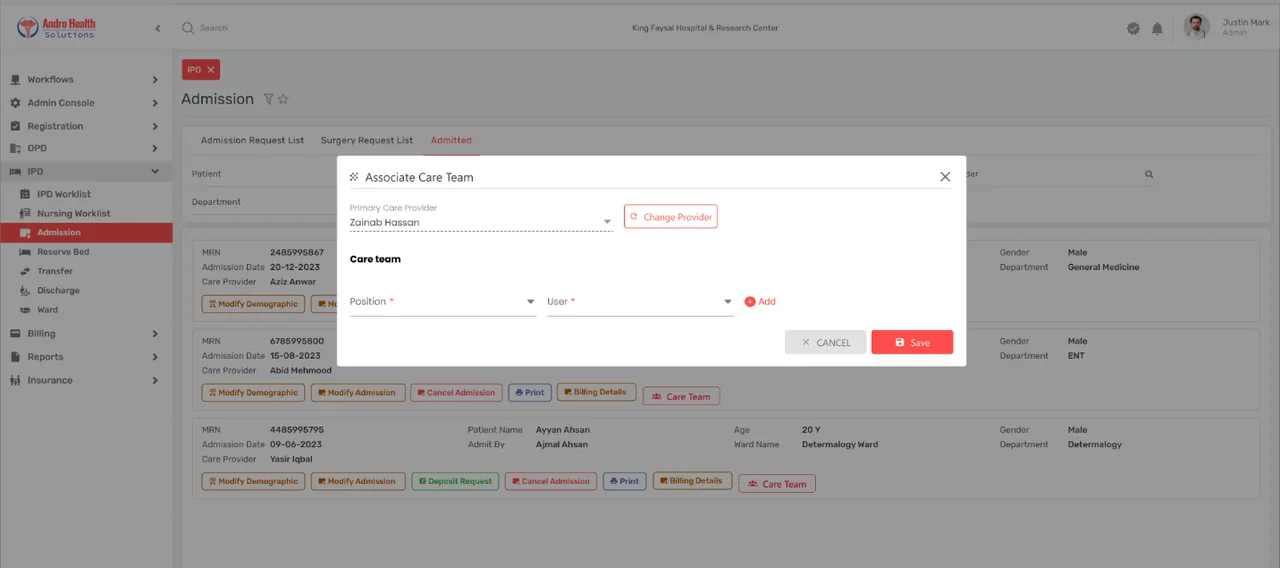Open the verified checkmark icon in header
The width and height of the screenshot is (1280, 568).
pos(1133,28)
